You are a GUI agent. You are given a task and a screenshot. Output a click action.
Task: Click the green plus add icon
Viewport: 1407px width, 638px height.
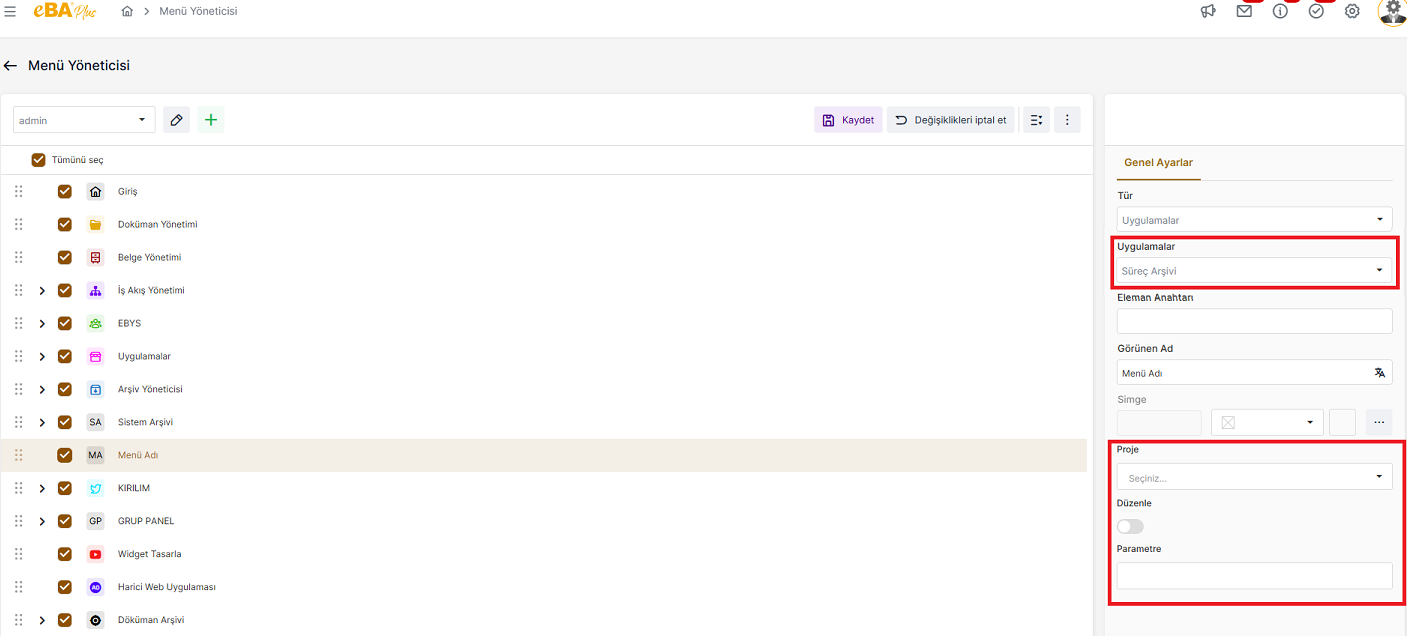point(210,120)
